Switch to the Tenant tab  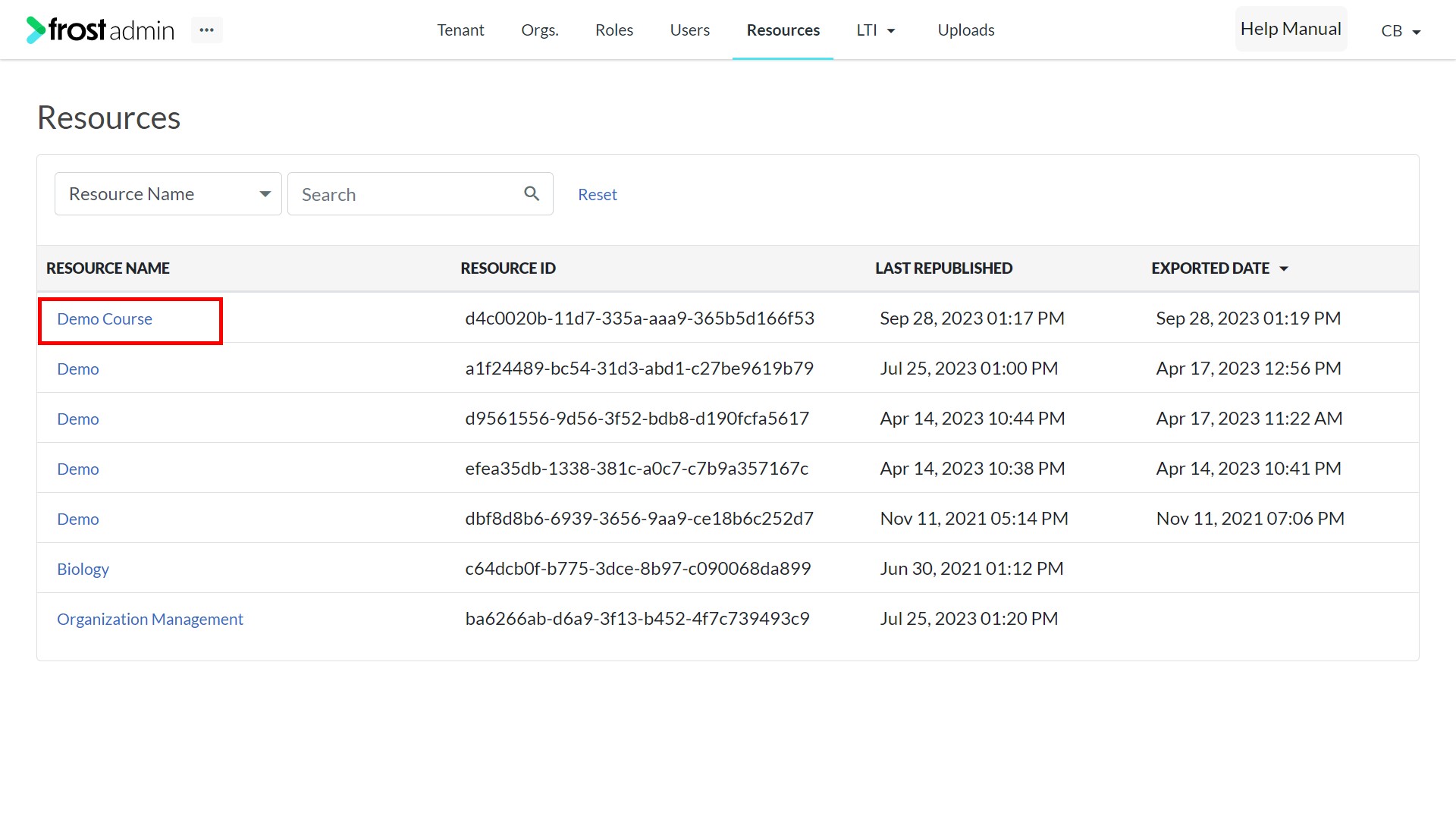pos(460,30)
